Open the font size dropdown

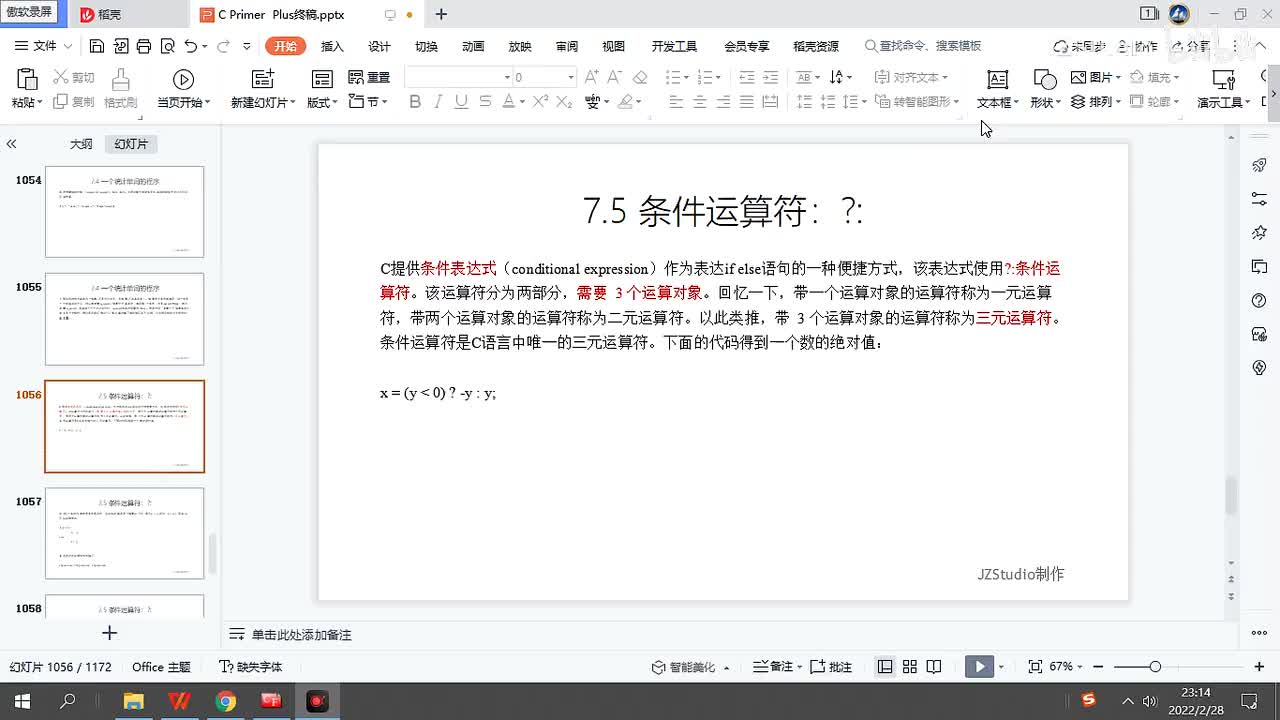click(x=571, y=77)
